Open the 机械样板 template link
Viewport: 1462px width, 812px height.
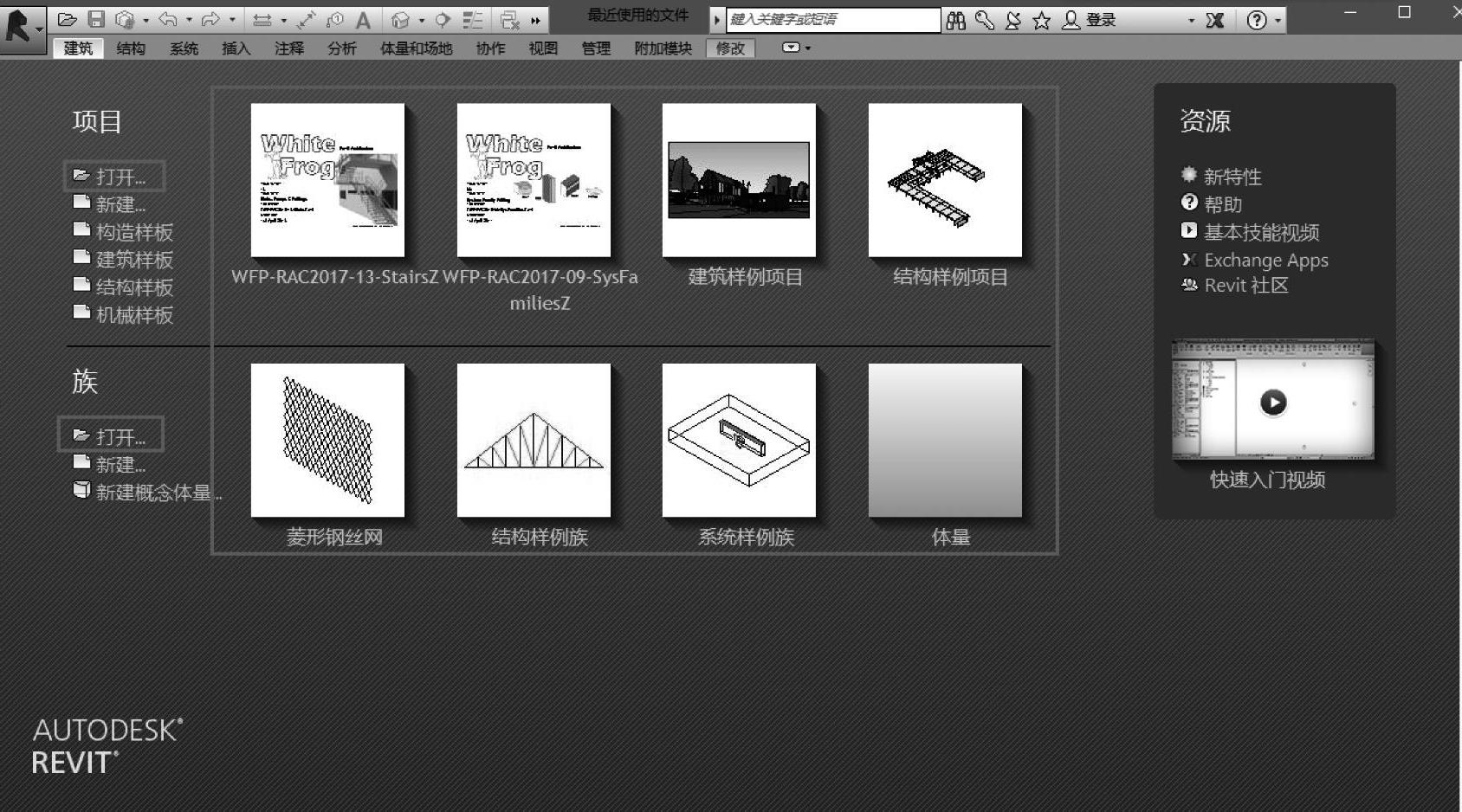(x=124, y=315)
